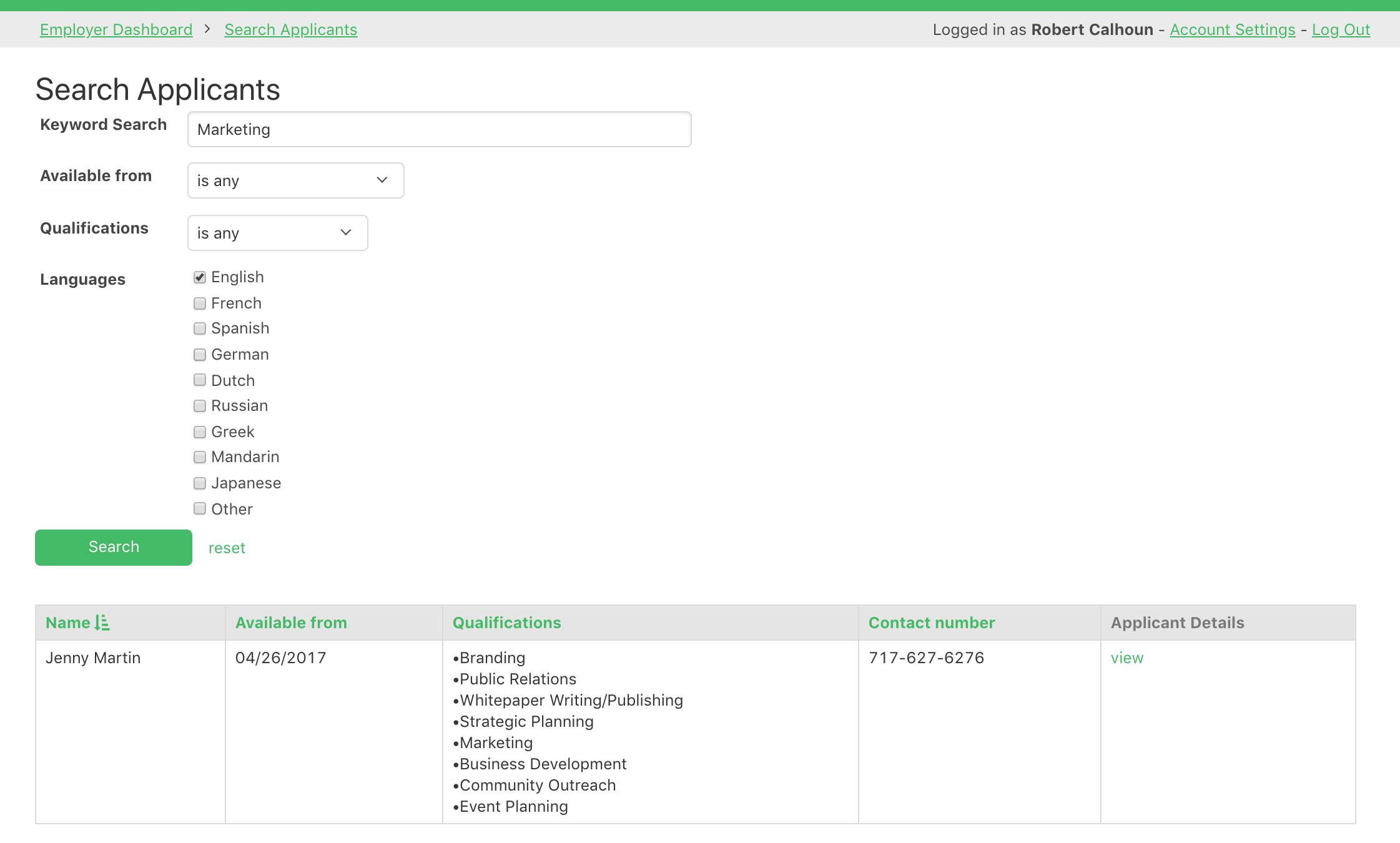This screenshot has height=843, width=1400.
Task: Open the Available from dropdown
Action: pyautogui.click(x=295, y=180)
